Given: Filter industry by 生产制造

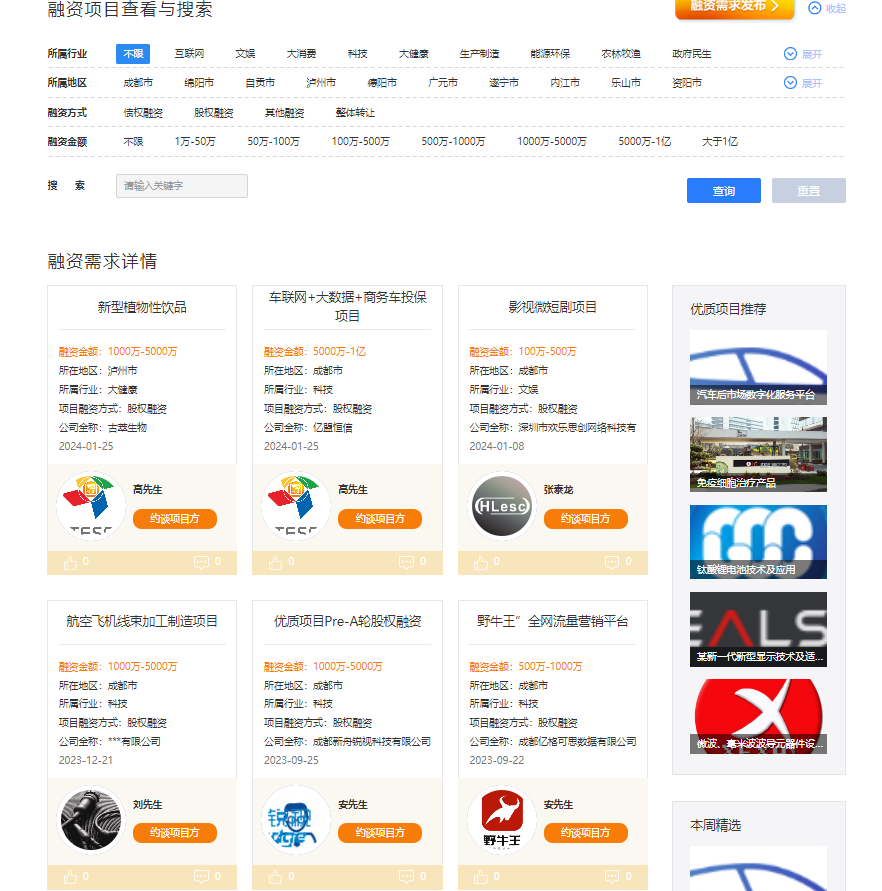Looking at the screenshot, I should click(479, 54).
